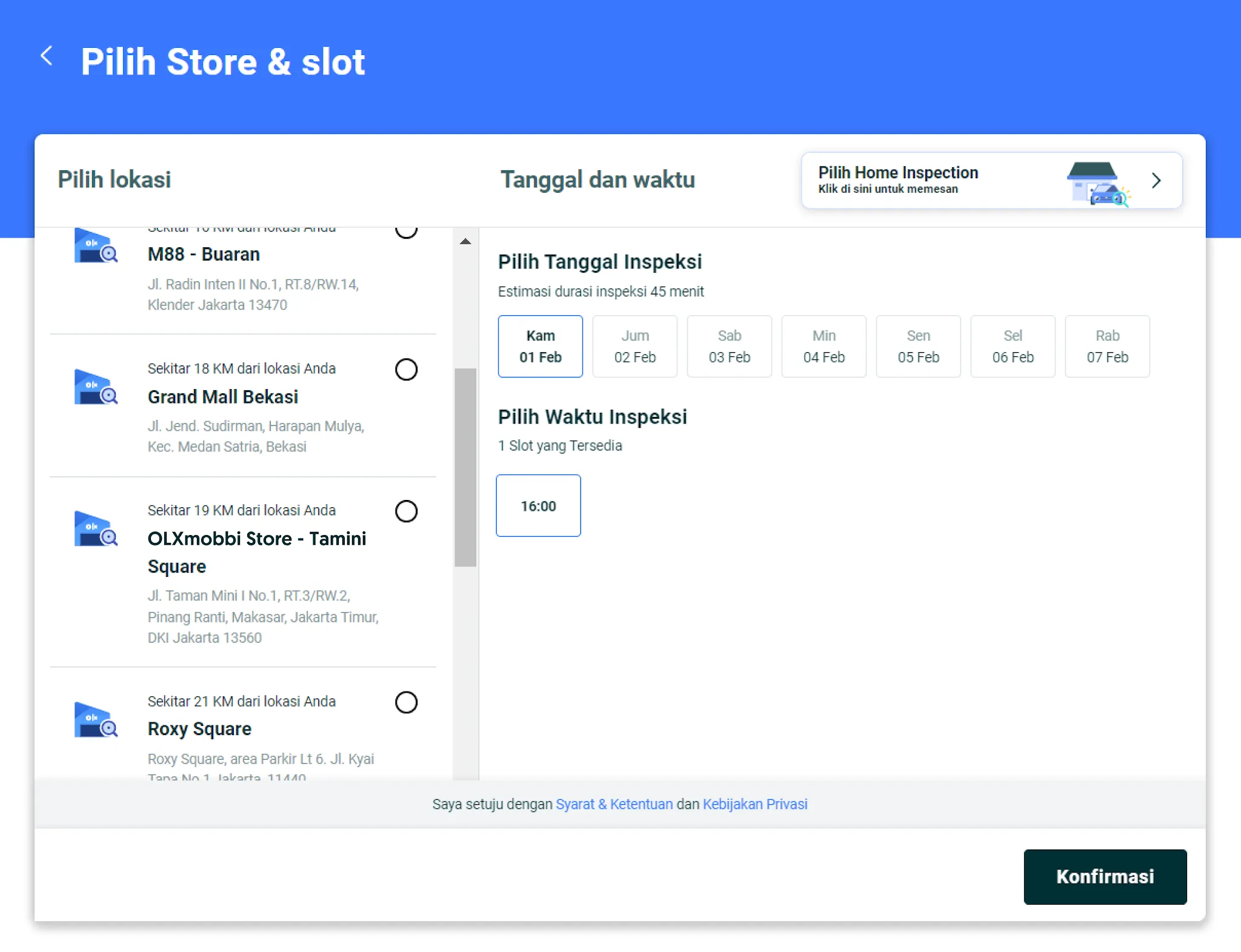The image size is (1241, 952).
Task: Click the 'Pilih lokasi' heading
Action: (x=115, y=180)
